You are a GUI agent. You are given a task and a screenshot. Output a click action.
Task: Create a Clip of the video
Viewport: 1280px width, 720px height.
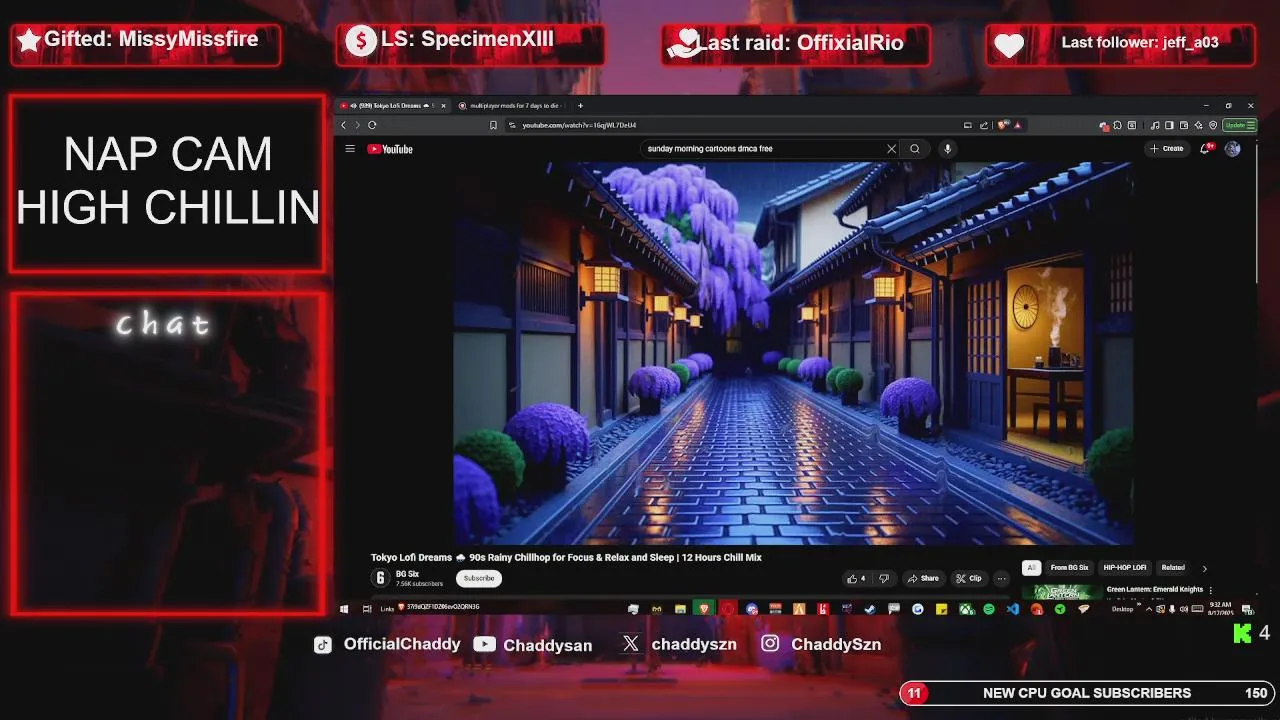point(968,578)
